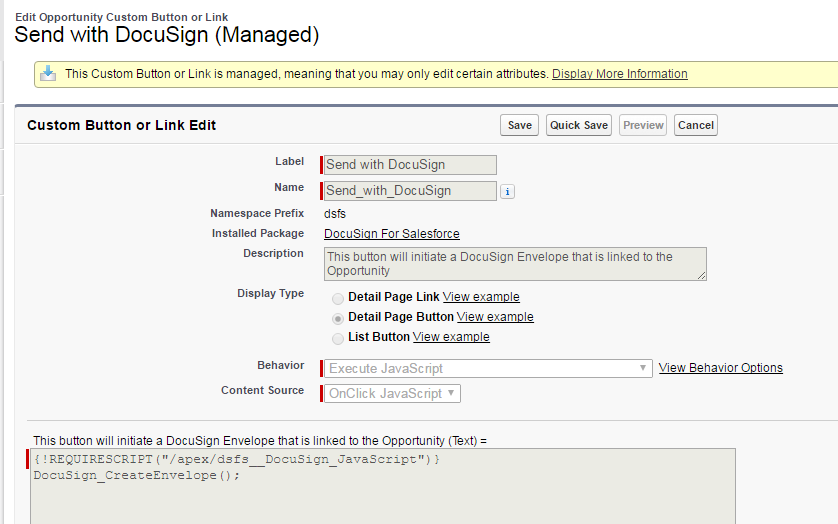This screenshot has width=838, height=524.
Task: Click inside the Label text field
Action: point(410,165)
